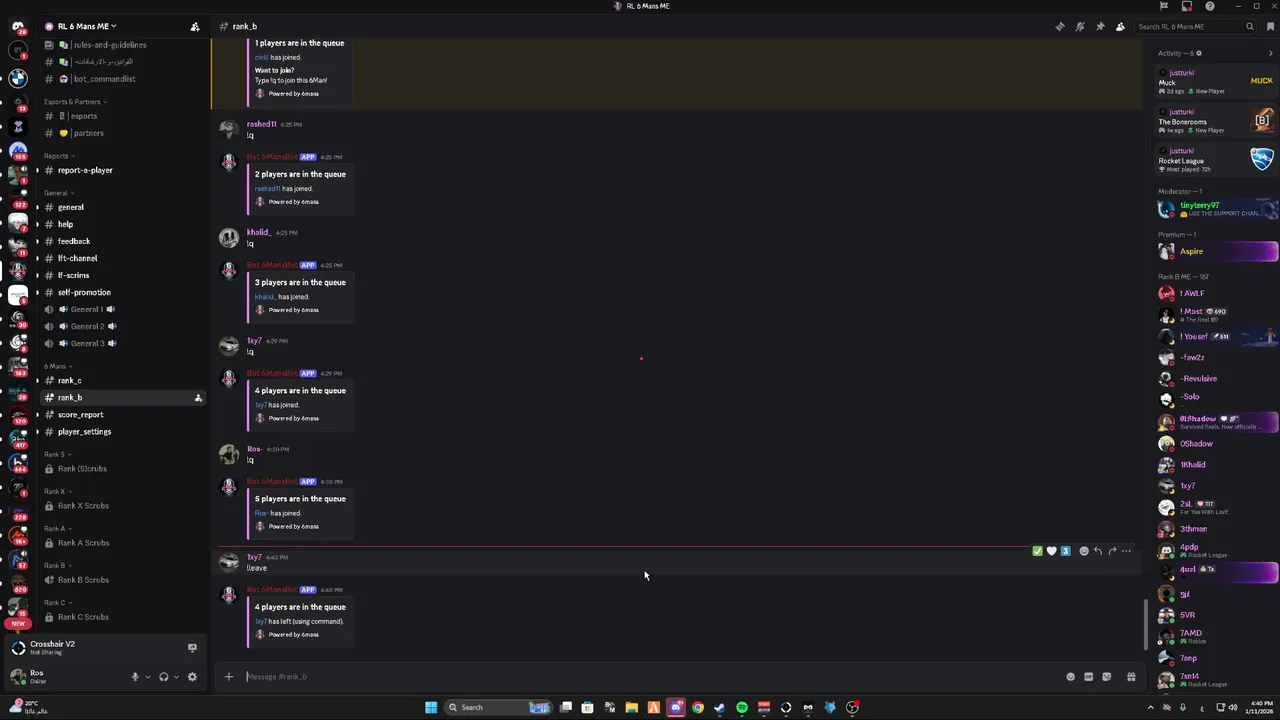Toggle the member list icon

[x=1120, y=26]
